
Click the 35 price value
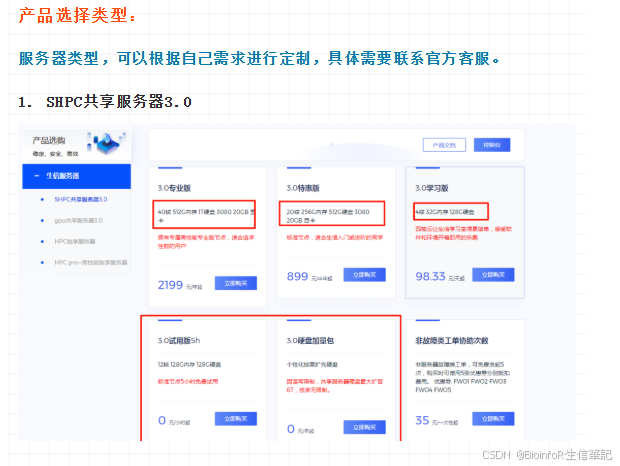pos(422,420)
